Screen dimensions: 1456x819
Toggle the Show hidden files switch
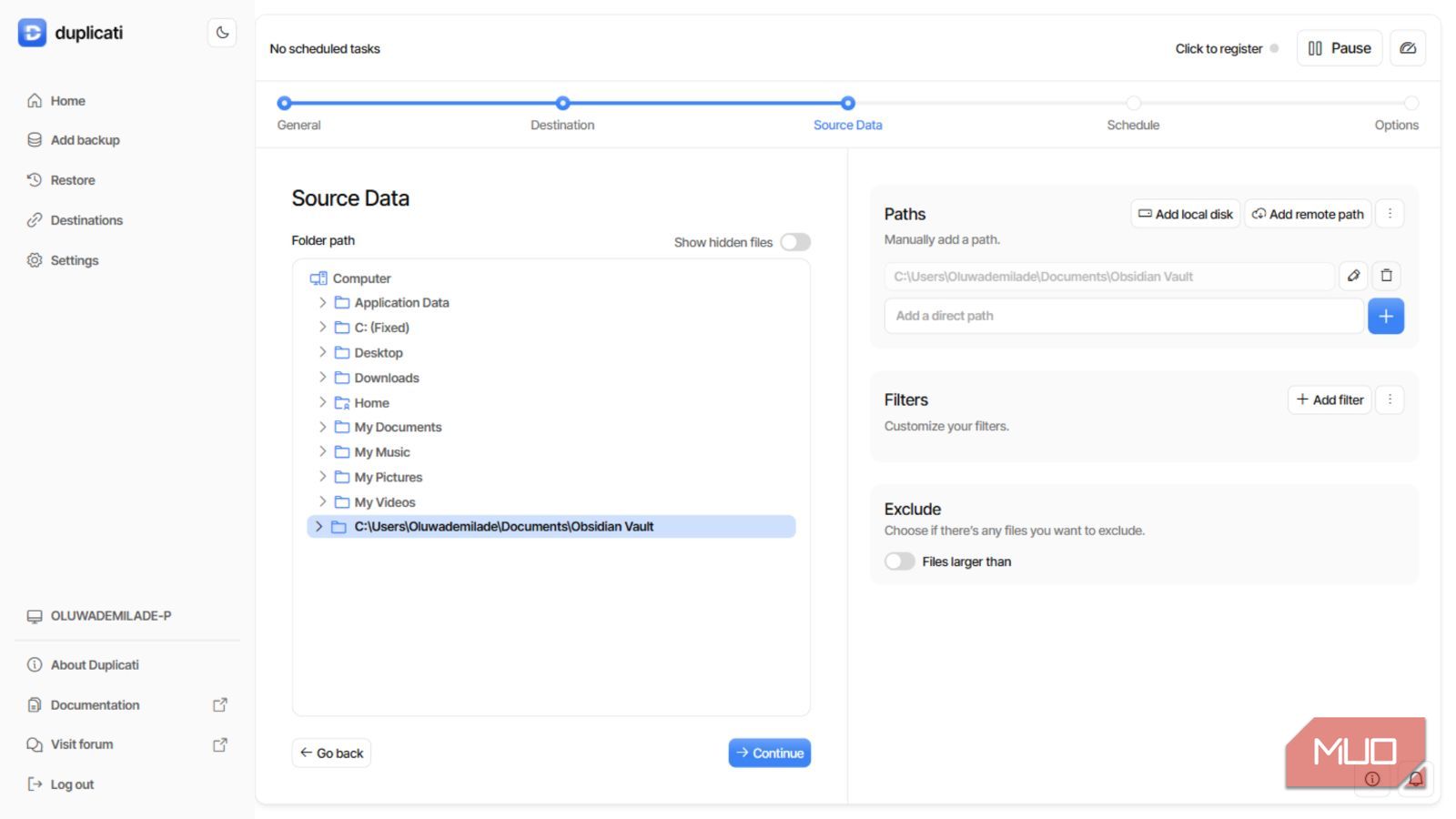coord(795,242)
